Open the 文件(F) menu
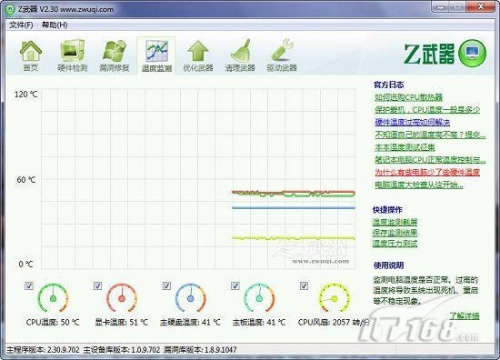 point(21,25)
